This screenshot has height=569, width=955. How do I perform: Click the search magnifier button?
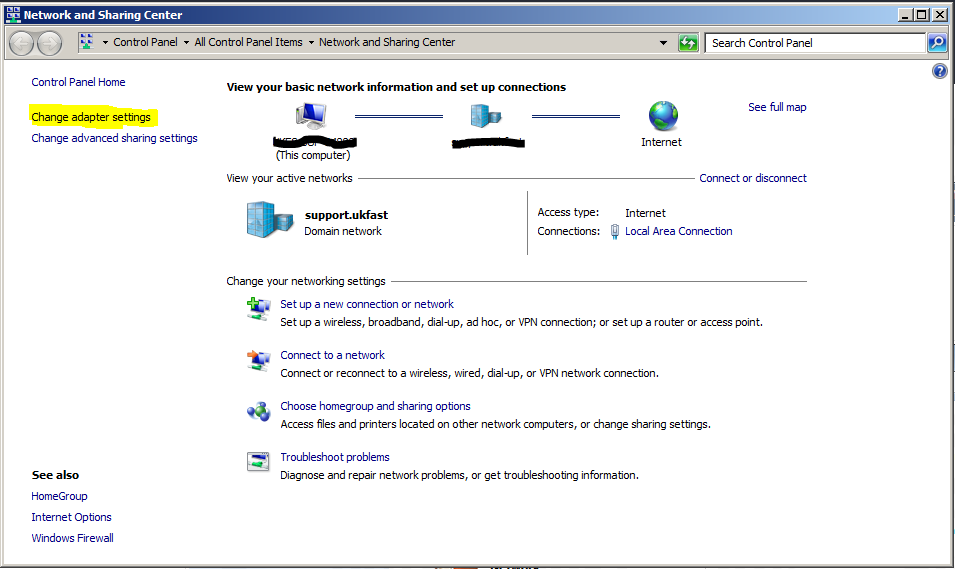tap(936, 43)
